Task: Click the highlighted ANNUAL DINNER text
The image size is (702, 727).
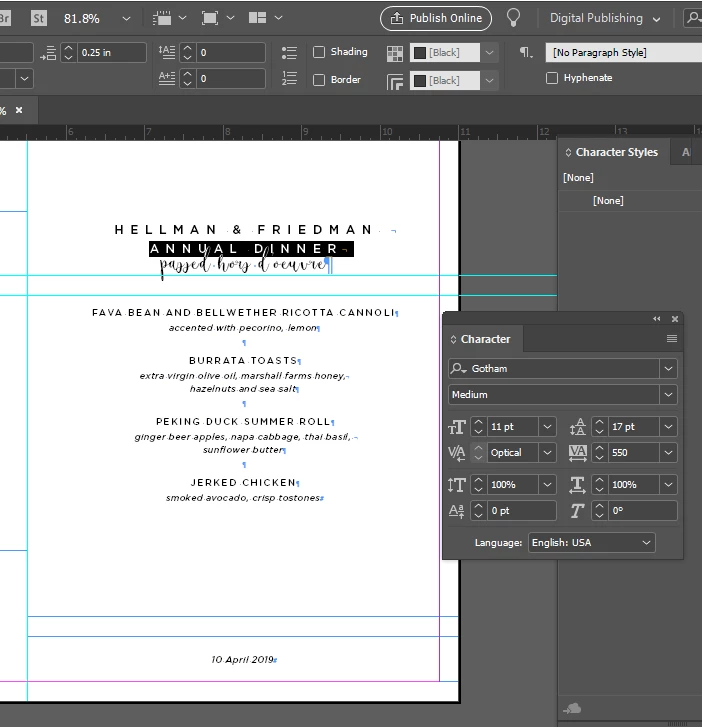Action: coord(251,249)
